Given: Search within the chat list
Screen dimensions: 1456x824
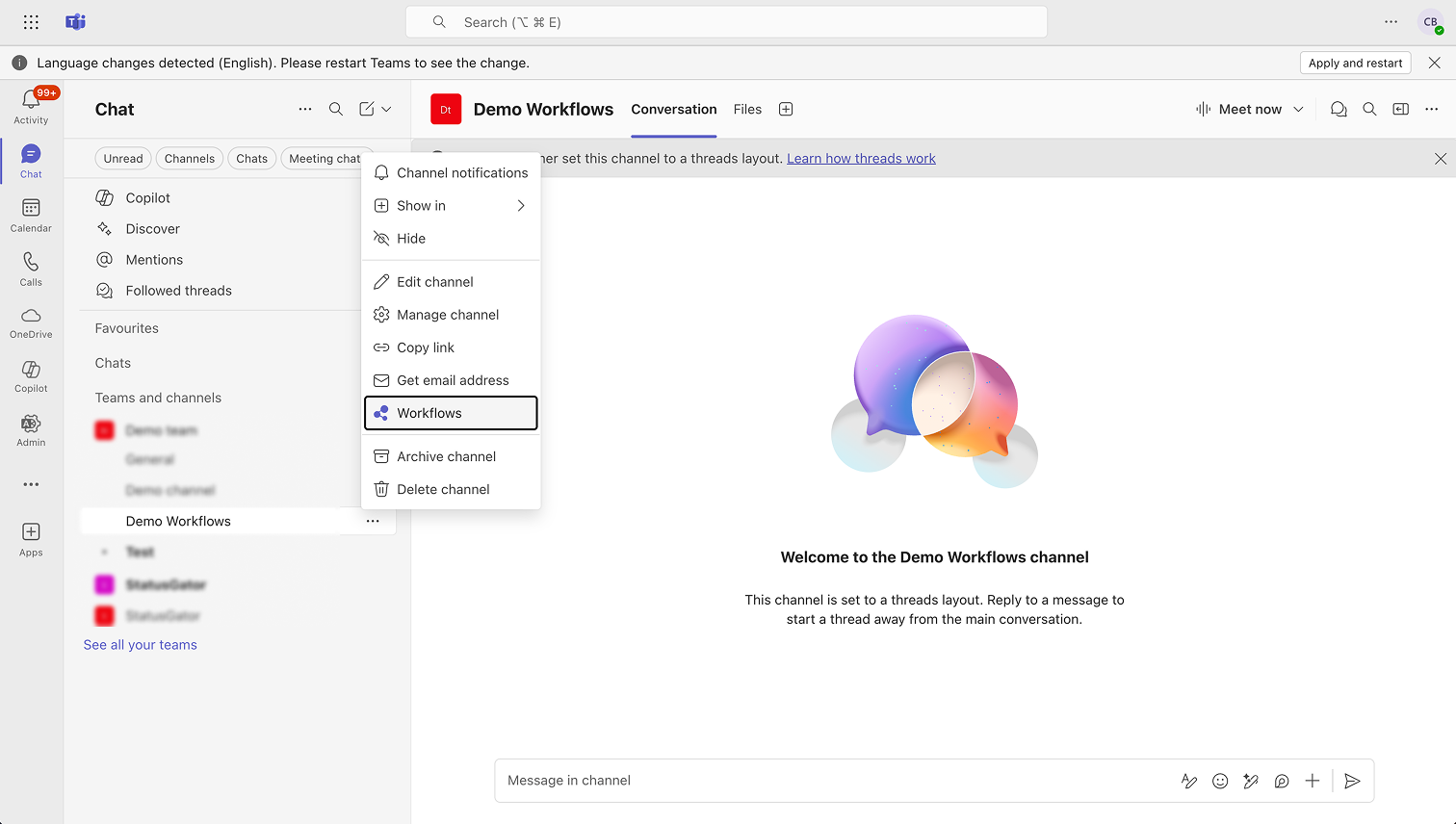Looking at the screenshot, I should (x=336, y=109).
